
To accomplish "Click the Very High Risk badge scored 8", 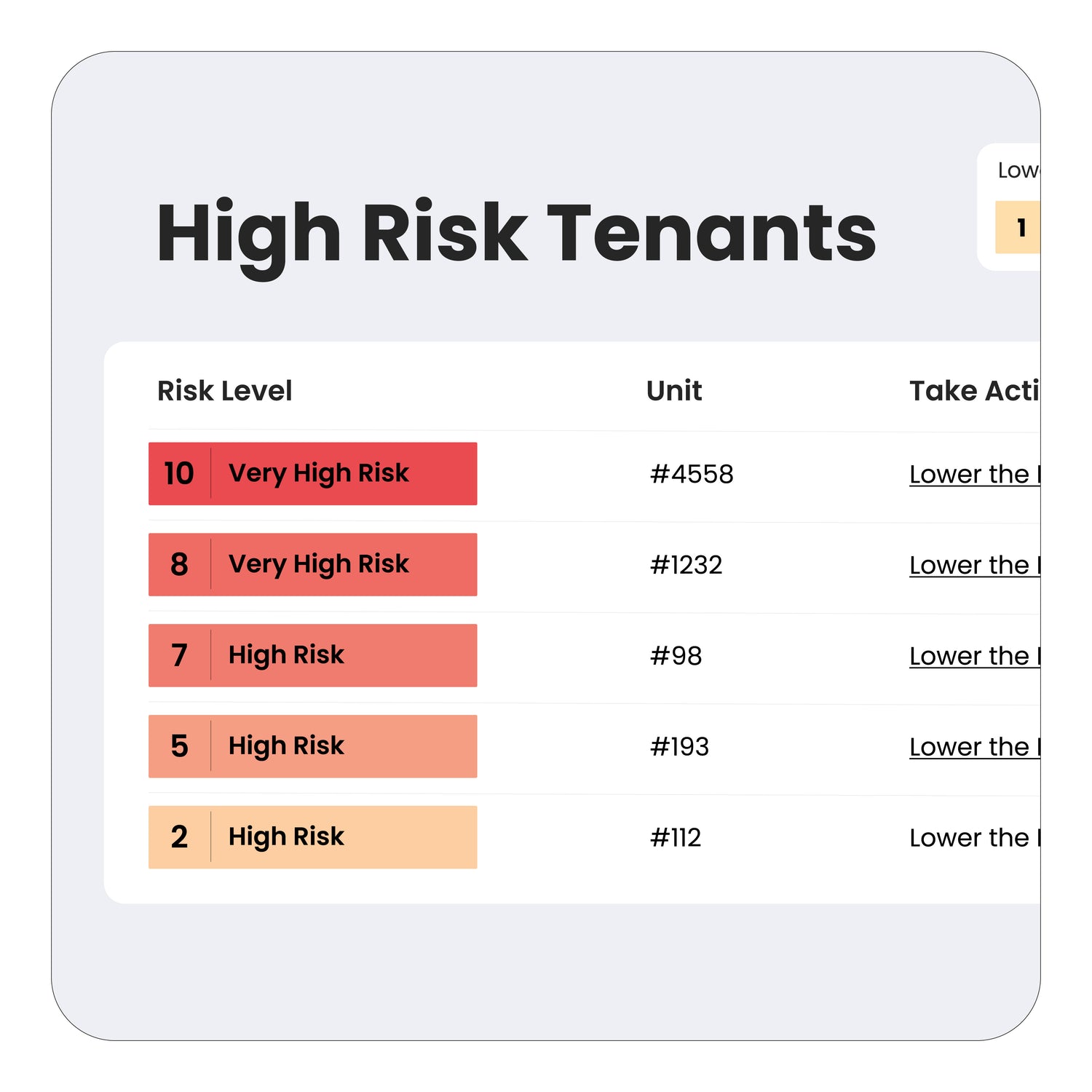I will (x=312, y=565).
